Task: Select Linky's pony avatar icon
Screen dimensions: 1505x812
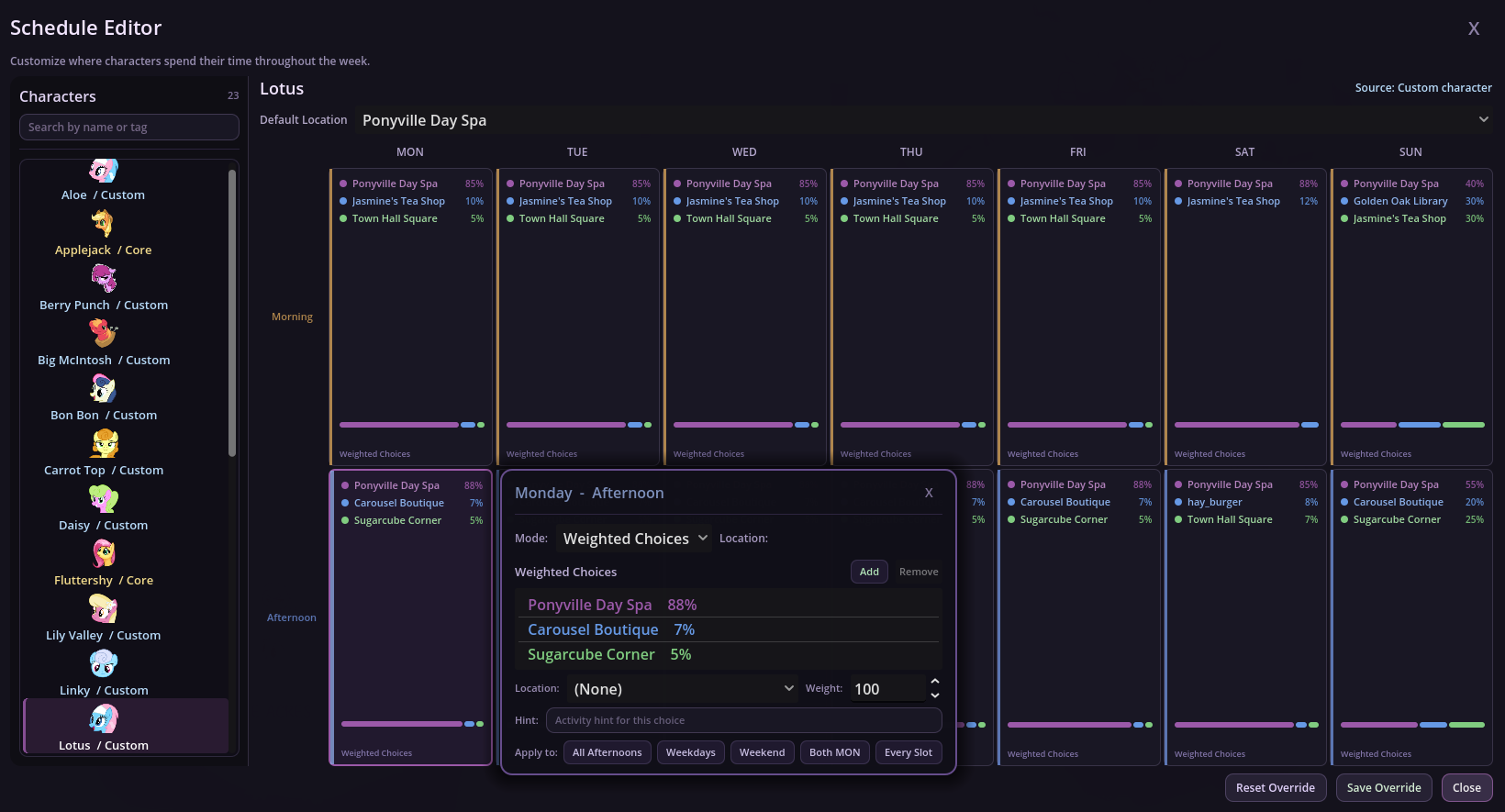Action: pos(104,663)
